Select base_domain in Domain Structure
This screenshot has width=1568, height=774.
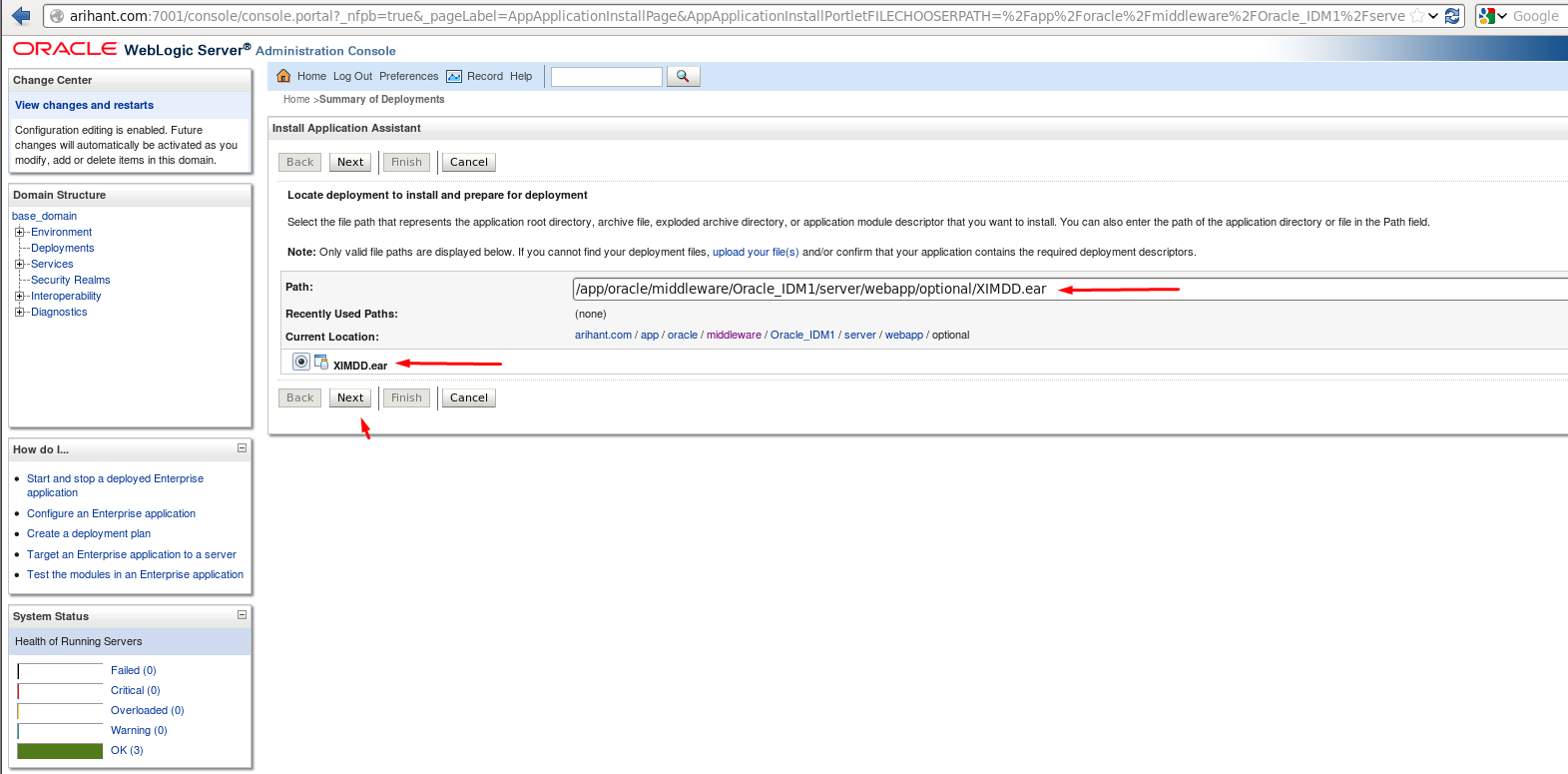(x=44, y=216)
